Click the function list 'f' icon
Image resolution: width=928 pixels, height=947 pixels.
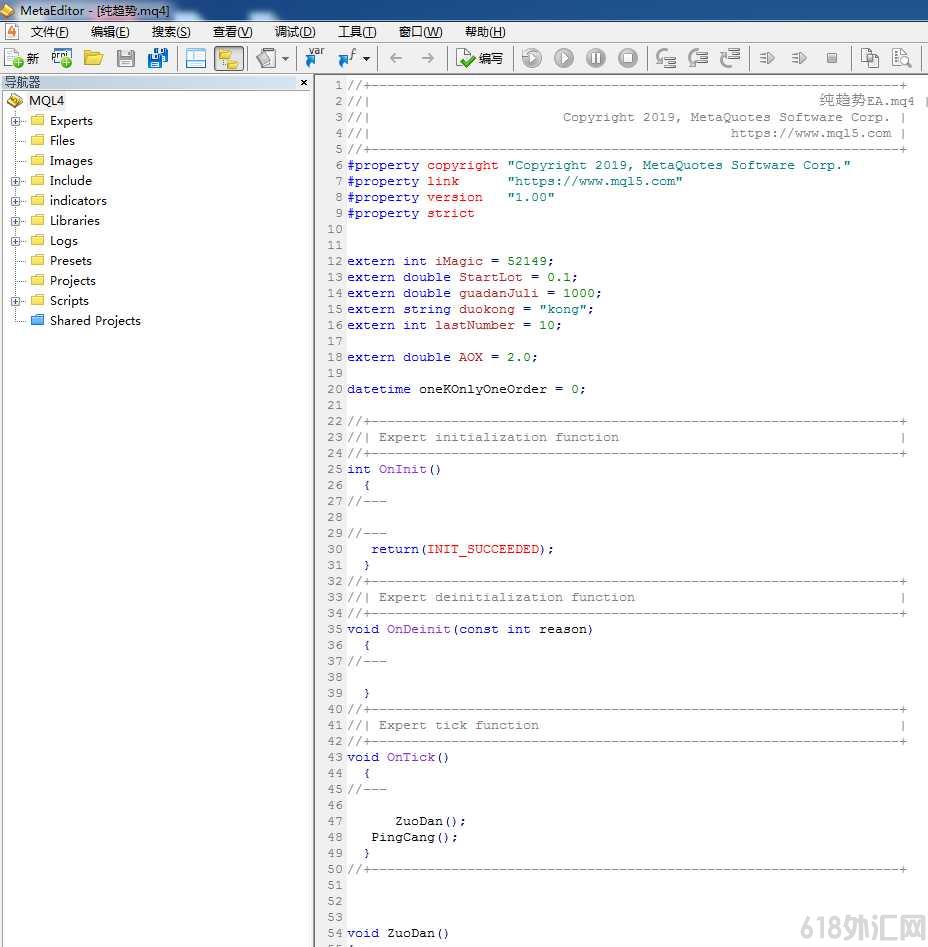point(347,58)
